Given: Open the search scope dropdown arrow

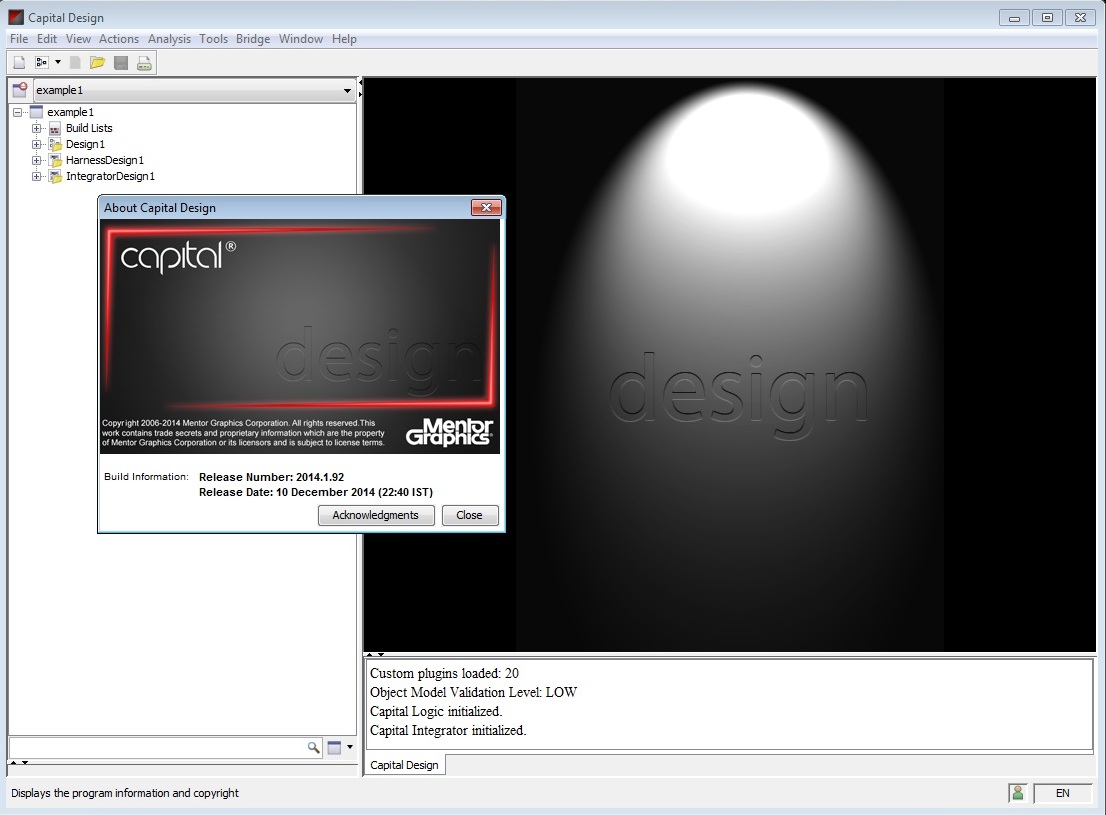Looking at the screenshot, I should (x=350, y=747).
